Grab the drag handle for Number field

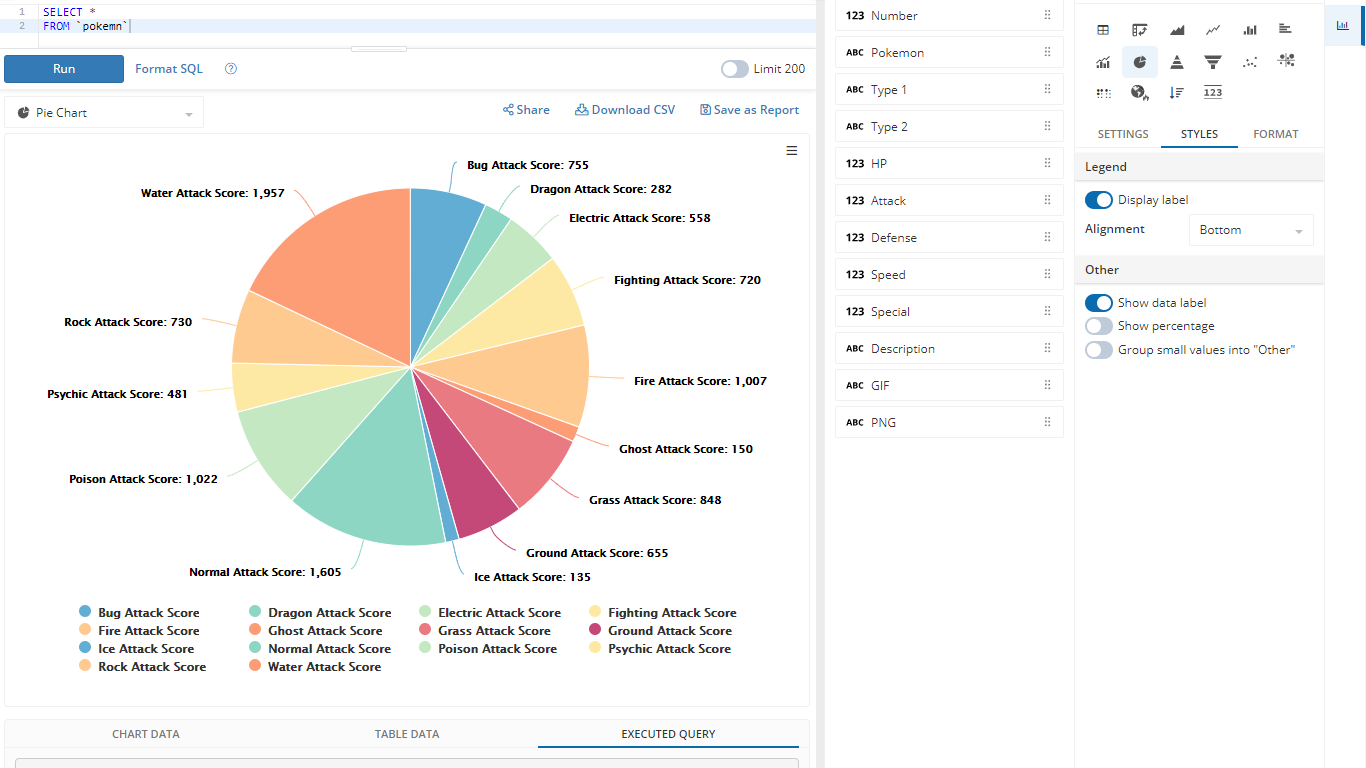(1047, 16)
